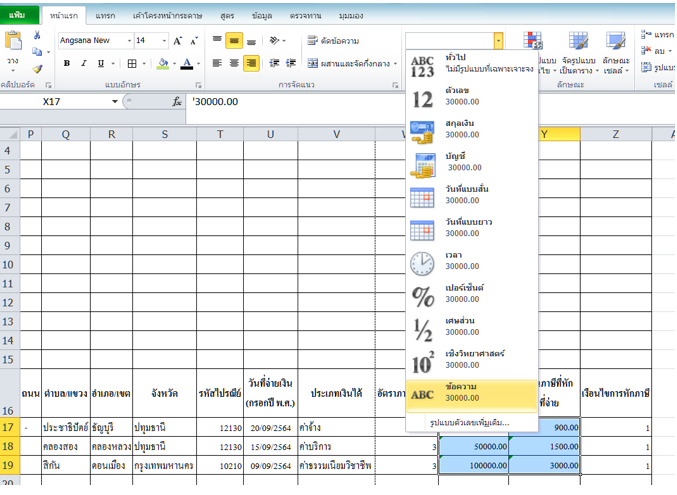Toggle top vertical alignment
The image size is (677, 495).
217,40
